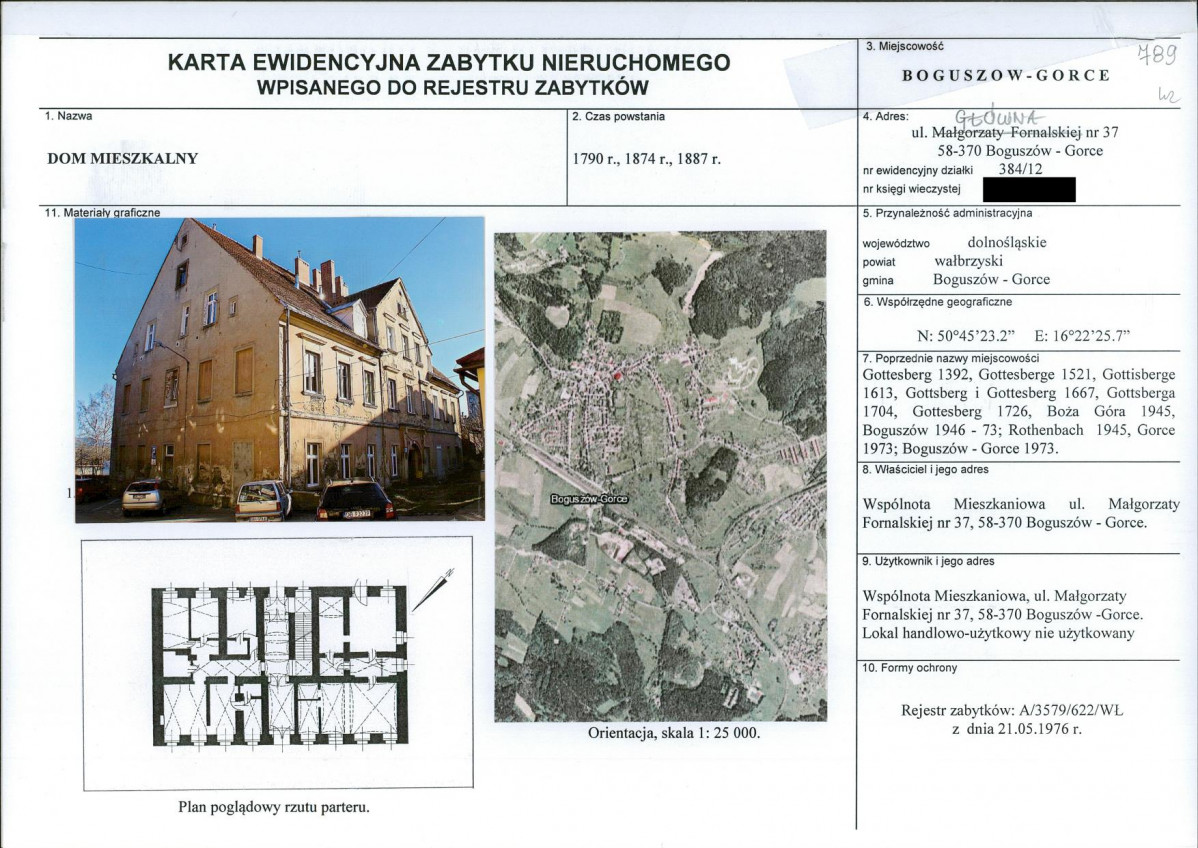Click the label '7. Poprzednie nazwy miejscowości'
Viewport: 1198px width, 848px height.
[x=950, y=358]
